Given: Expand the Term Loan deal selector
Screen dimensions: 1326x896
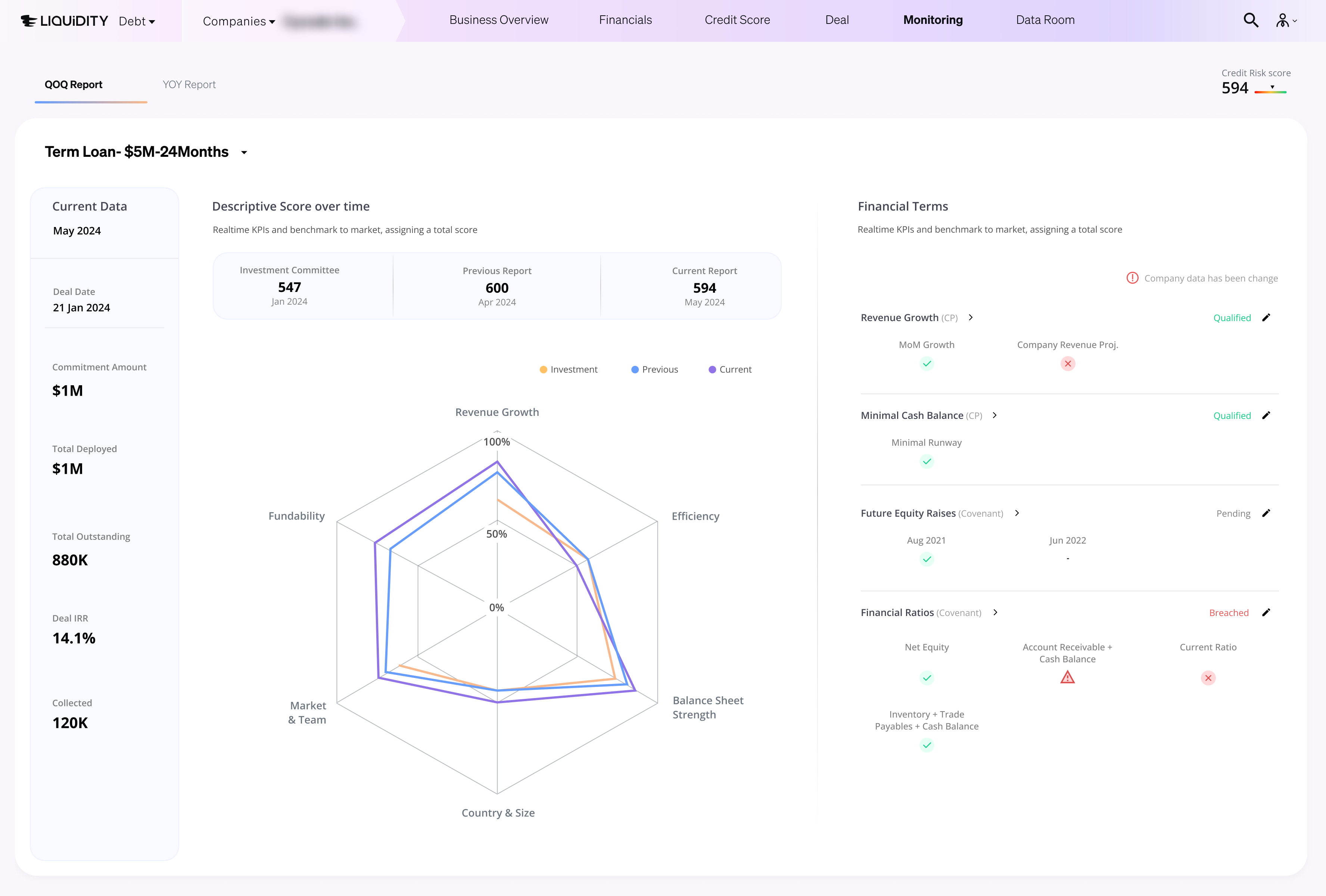Looking at the screenshot, I should tap(244, 152).
